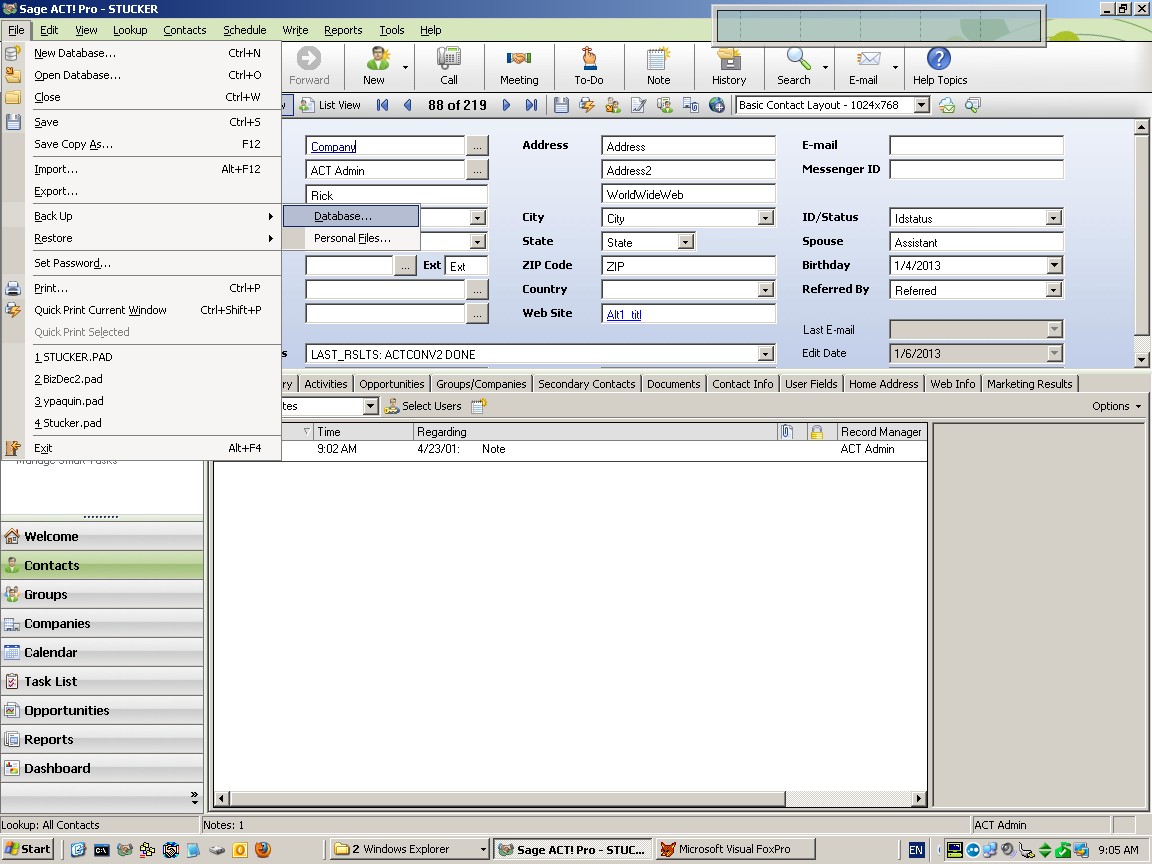
Task: Open Help Topics question mark icon
Action: point(939,59)
